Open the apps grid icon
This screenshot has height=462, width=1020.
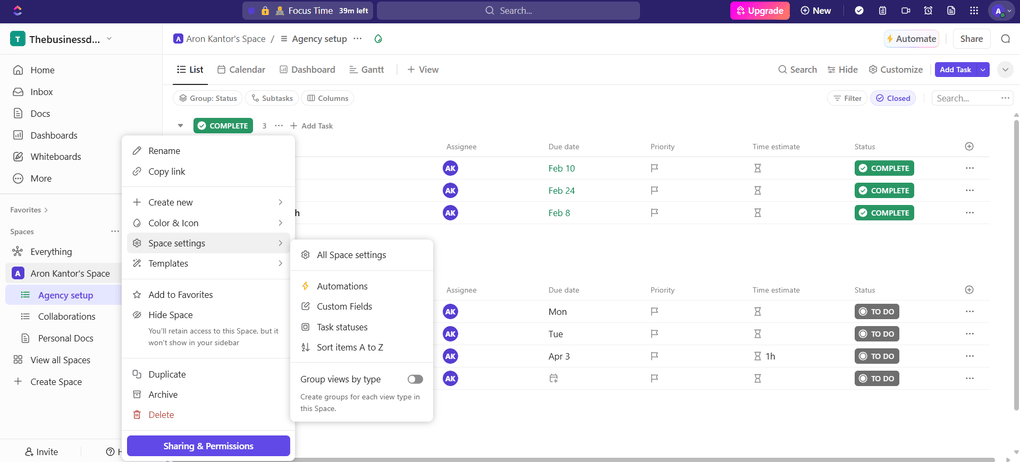coord(974,10)
